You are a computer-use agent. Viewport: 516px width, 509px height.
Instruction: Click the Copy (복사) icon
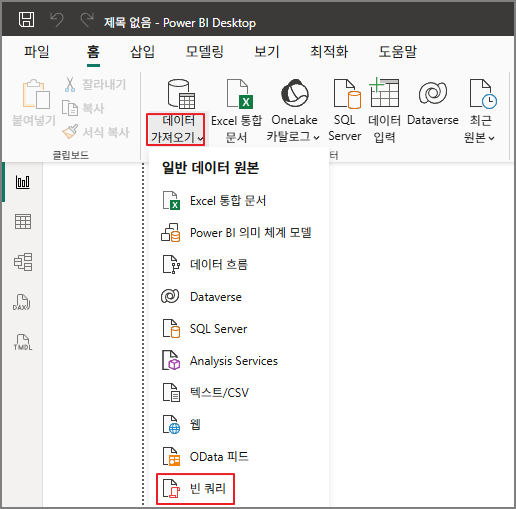click(x=70, y=108)
